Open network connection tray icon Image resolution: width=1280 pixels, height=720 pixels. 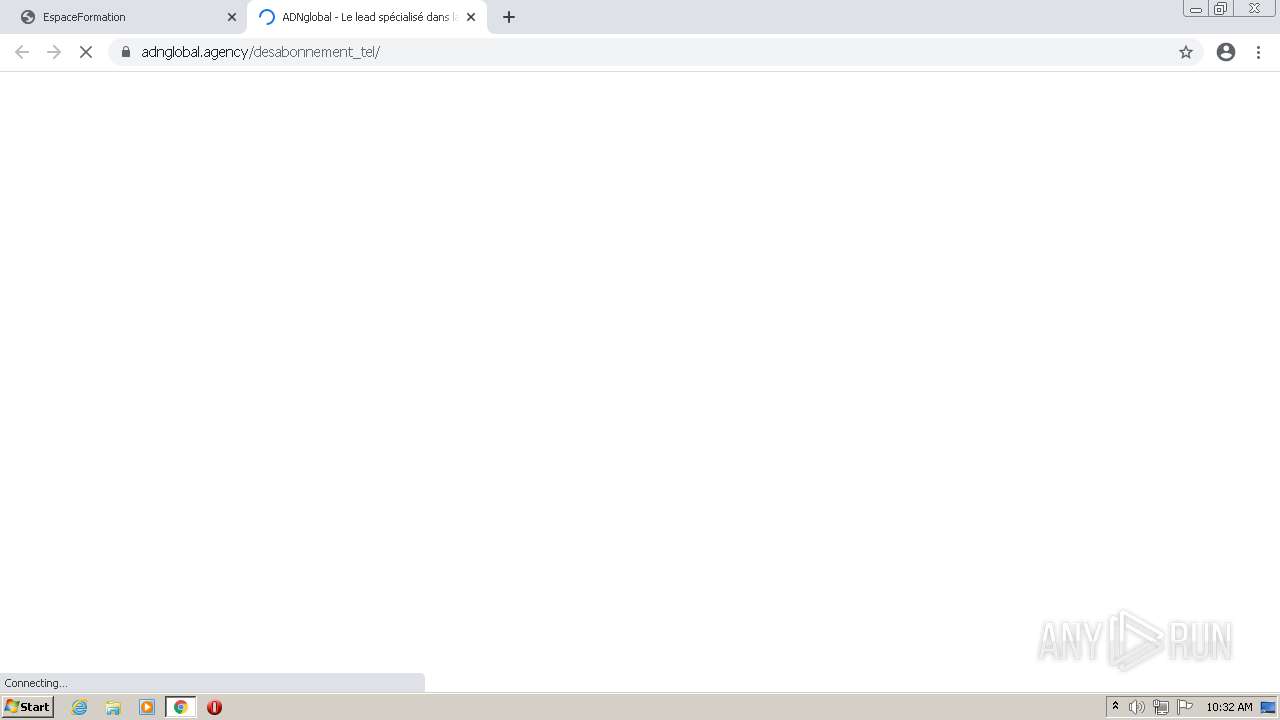[x=1161, y=707]
